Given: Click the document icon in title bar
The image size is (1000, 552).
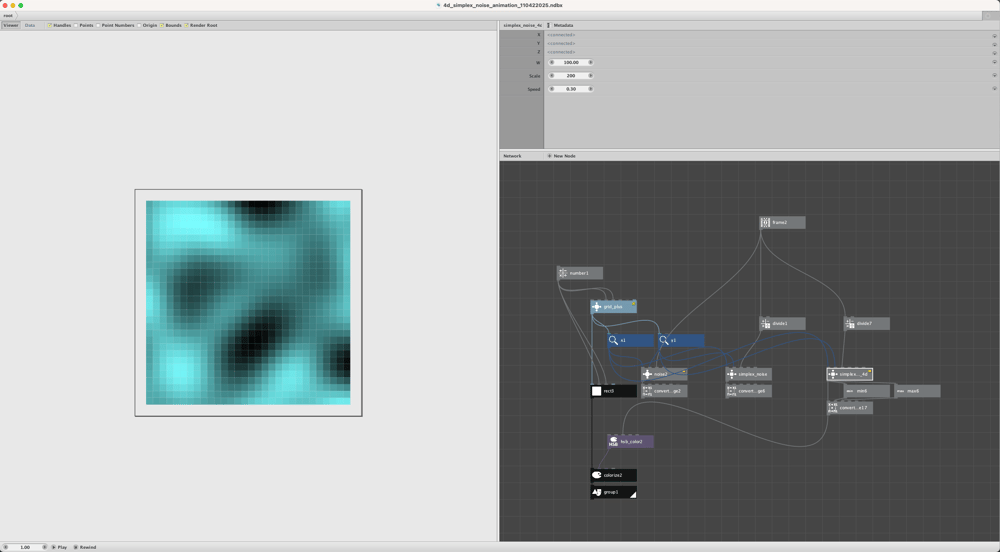Looking at the screenshot, I should point(439,5).
